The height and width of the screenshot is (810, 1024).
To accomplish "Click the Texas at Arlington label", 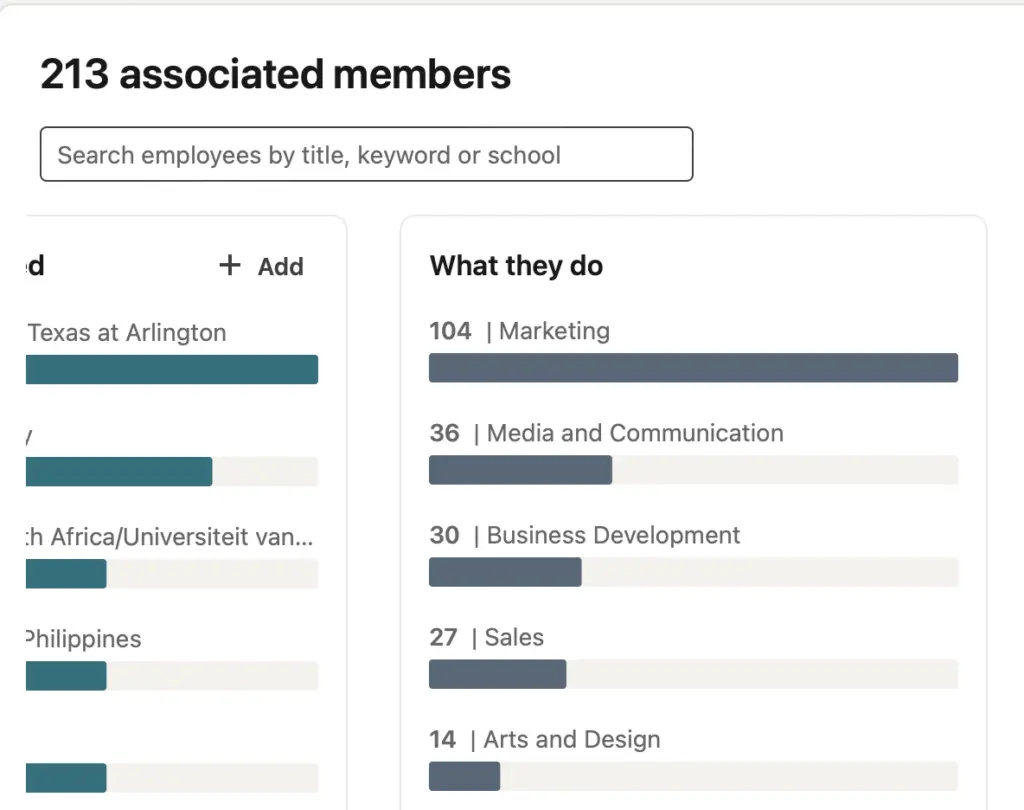I will tap(127, 333).
